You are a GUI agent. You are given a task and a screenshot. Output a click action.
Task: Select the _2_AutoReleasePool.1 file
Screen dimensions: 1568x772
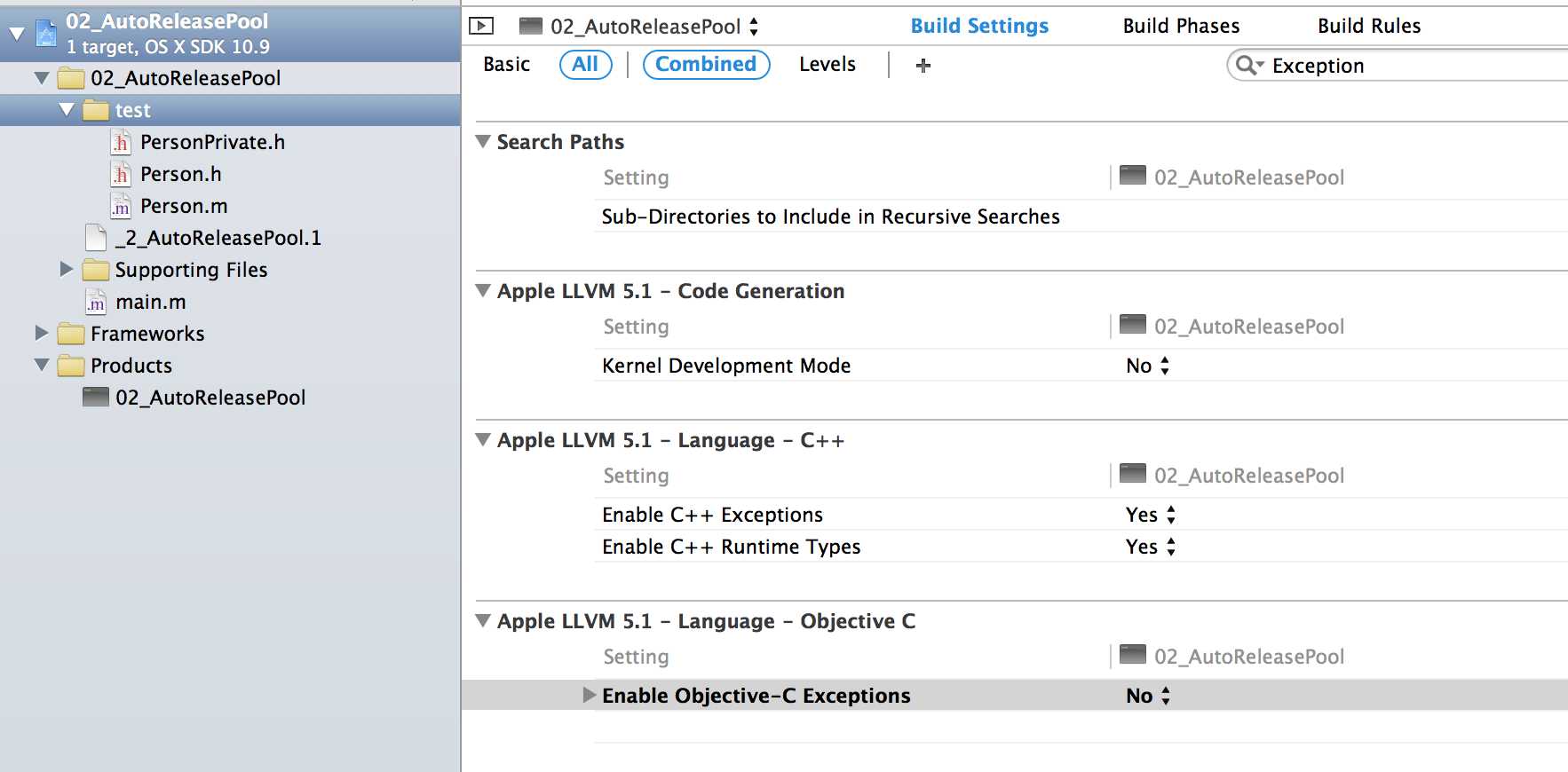[218, 238]
